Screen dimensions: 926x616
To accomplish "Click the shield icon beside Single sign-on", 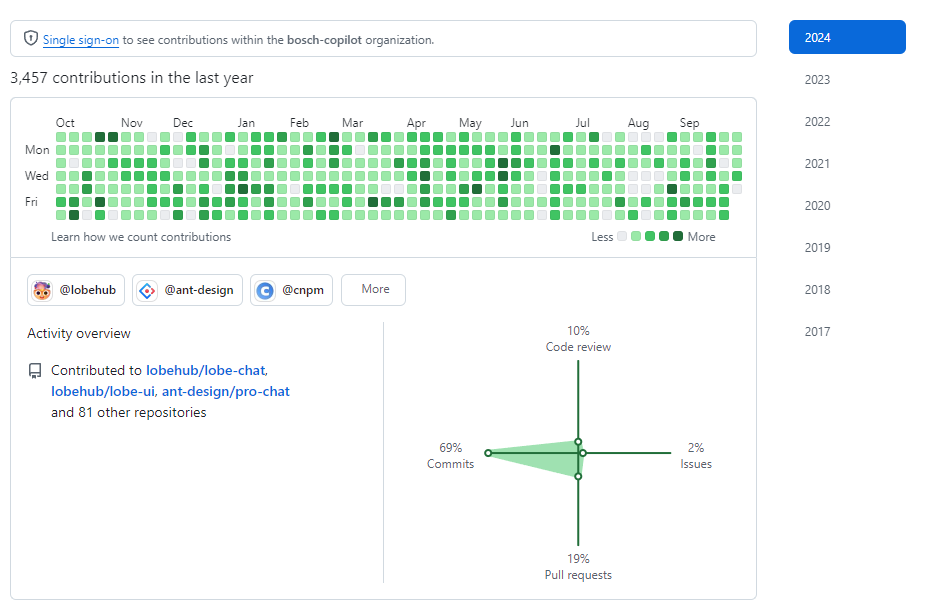I will coord(31,39).
